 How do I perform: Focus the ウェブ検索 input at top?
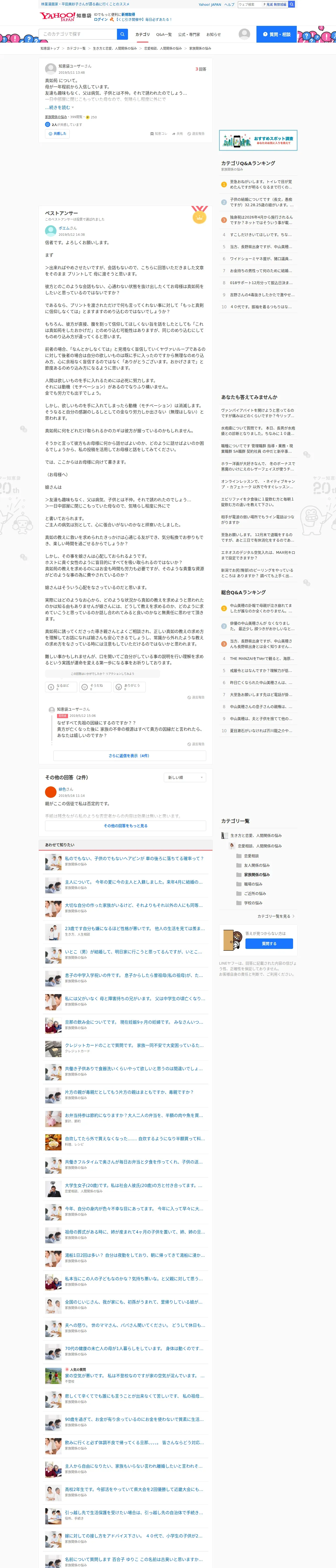(249, 4)
